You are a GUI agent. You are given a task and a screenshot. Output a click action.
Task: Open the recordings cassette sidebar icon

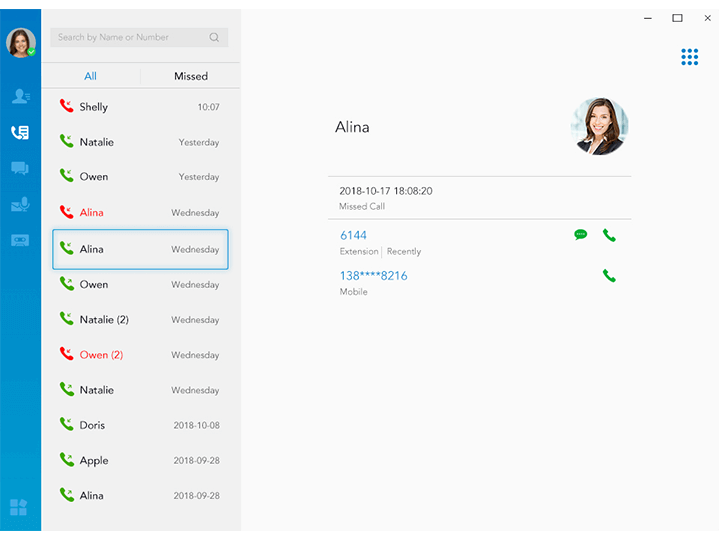tap(20, 240)
